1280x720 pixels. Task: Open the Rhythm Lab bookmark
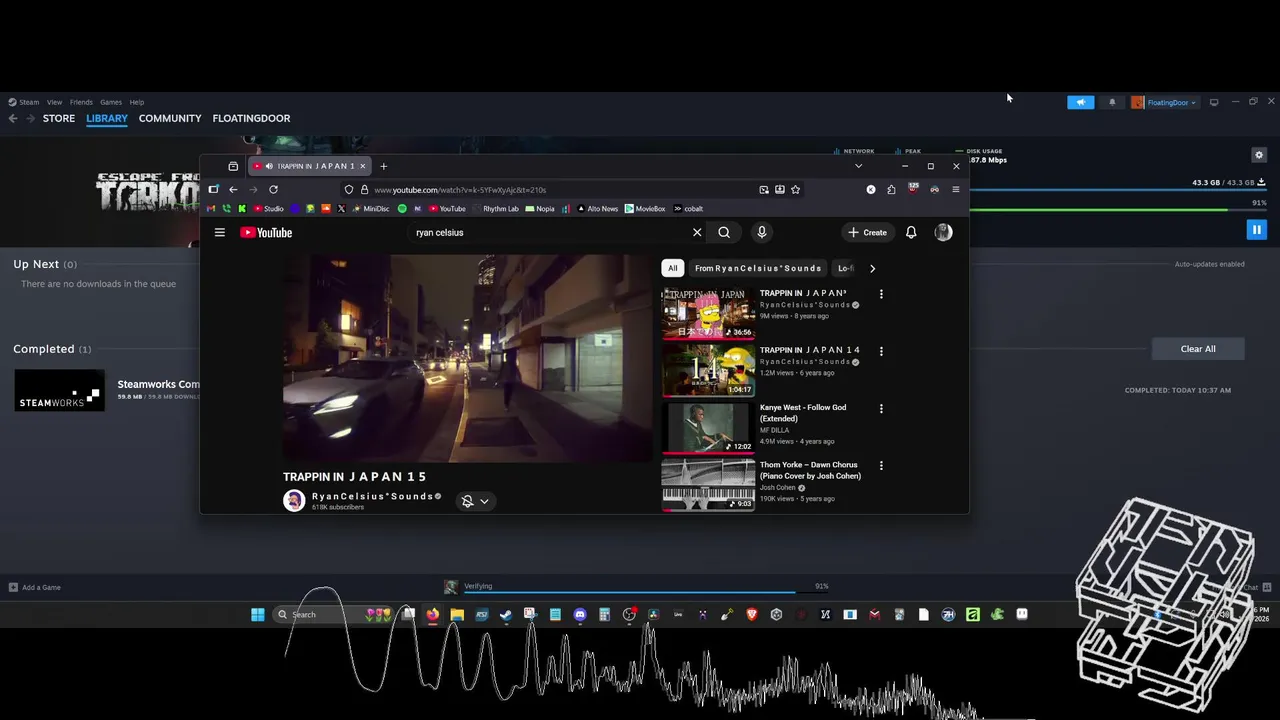point(496,209)
